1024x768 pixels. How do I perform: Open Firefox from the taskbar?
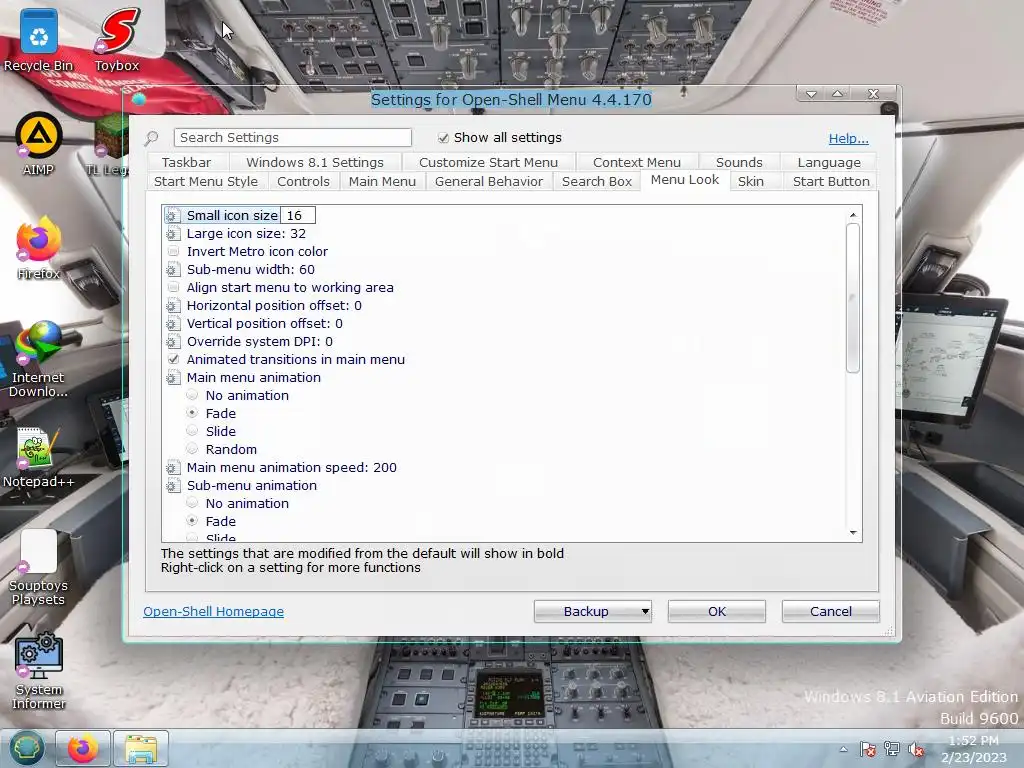83,748
